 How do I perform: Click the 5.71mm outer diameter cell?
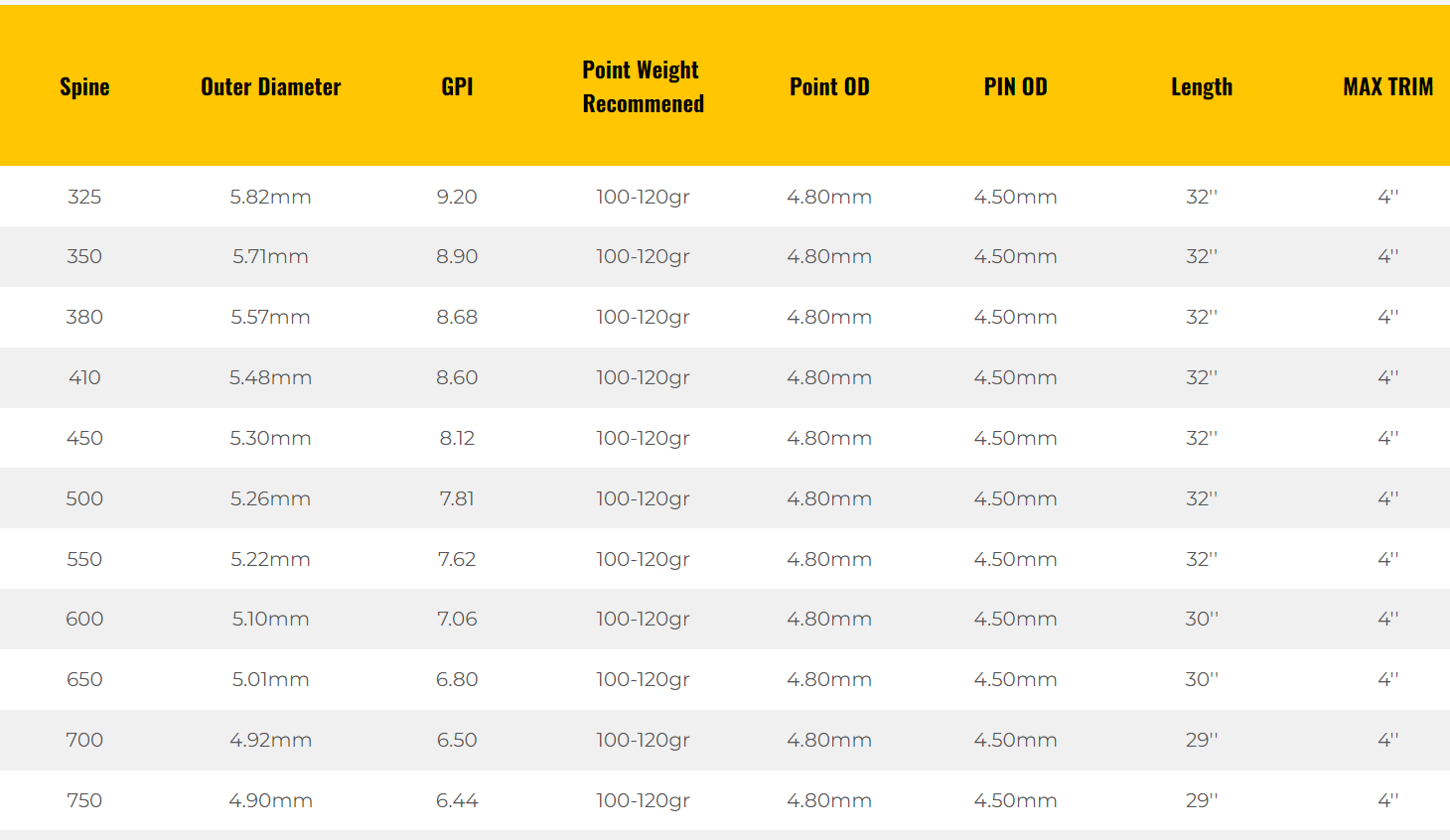270,257
